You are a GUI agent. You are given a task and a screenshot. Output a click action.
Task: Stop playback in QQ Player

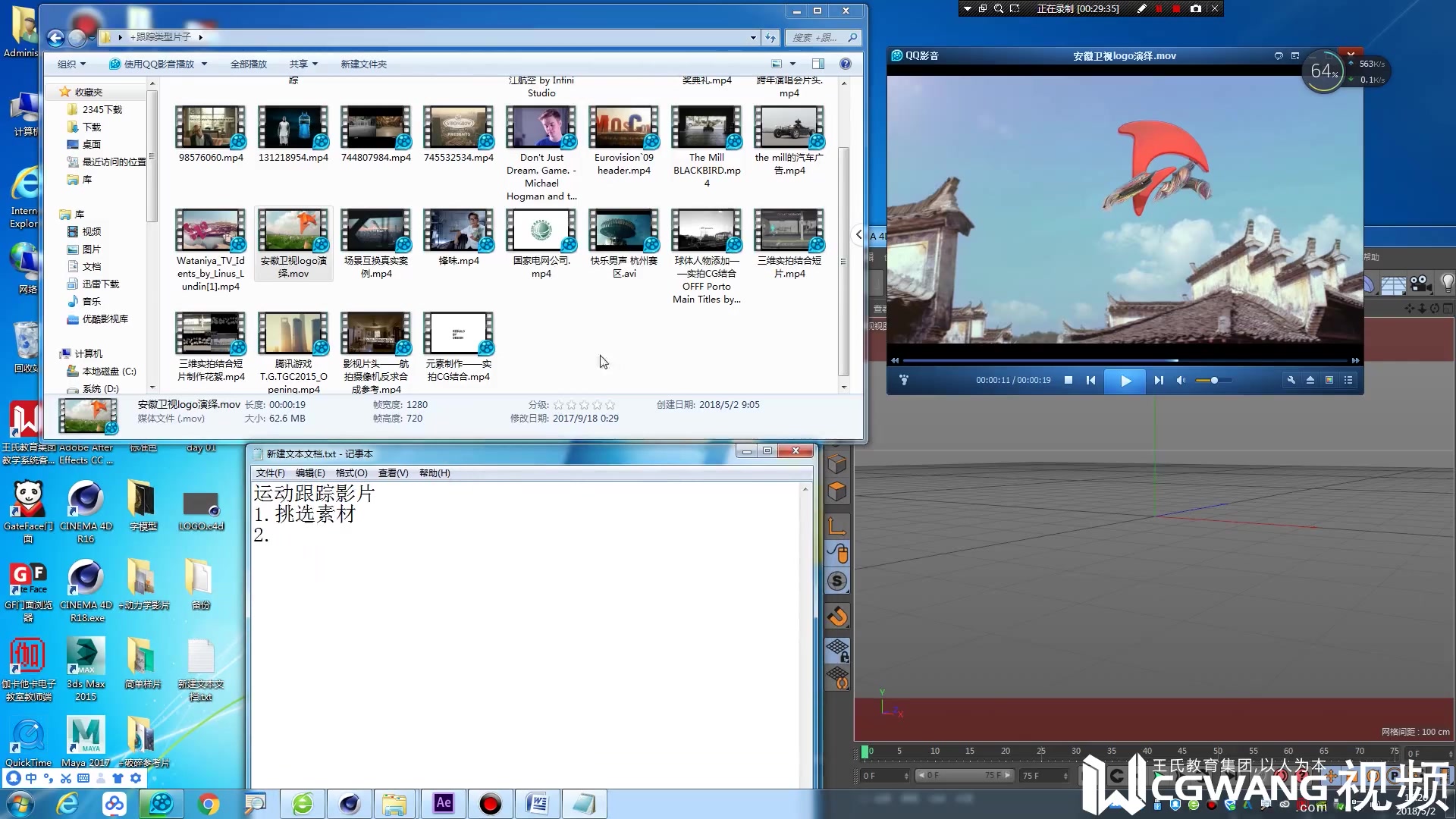1068,380
